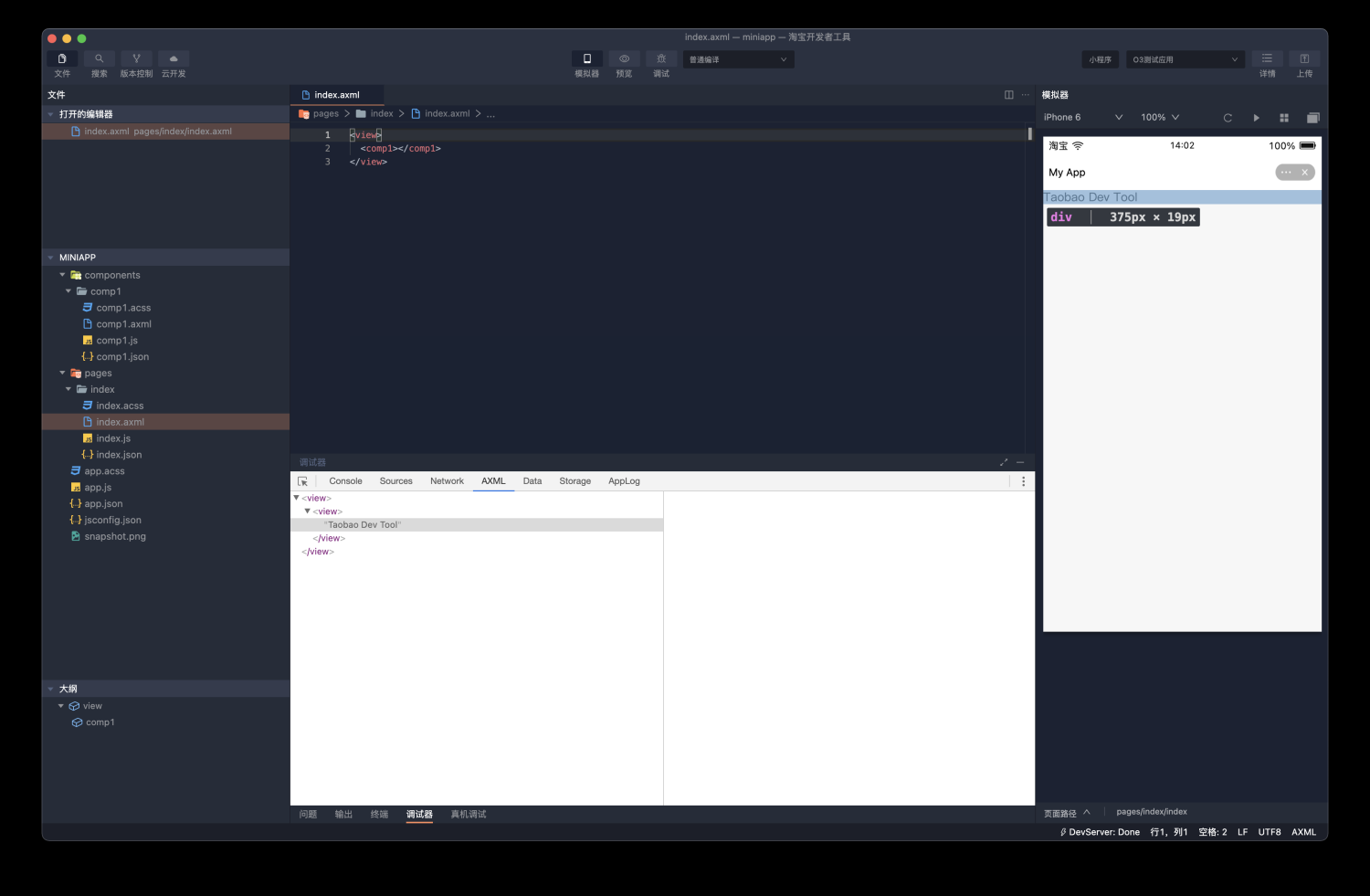Click the split editor icon

(x=1009, y=95)
